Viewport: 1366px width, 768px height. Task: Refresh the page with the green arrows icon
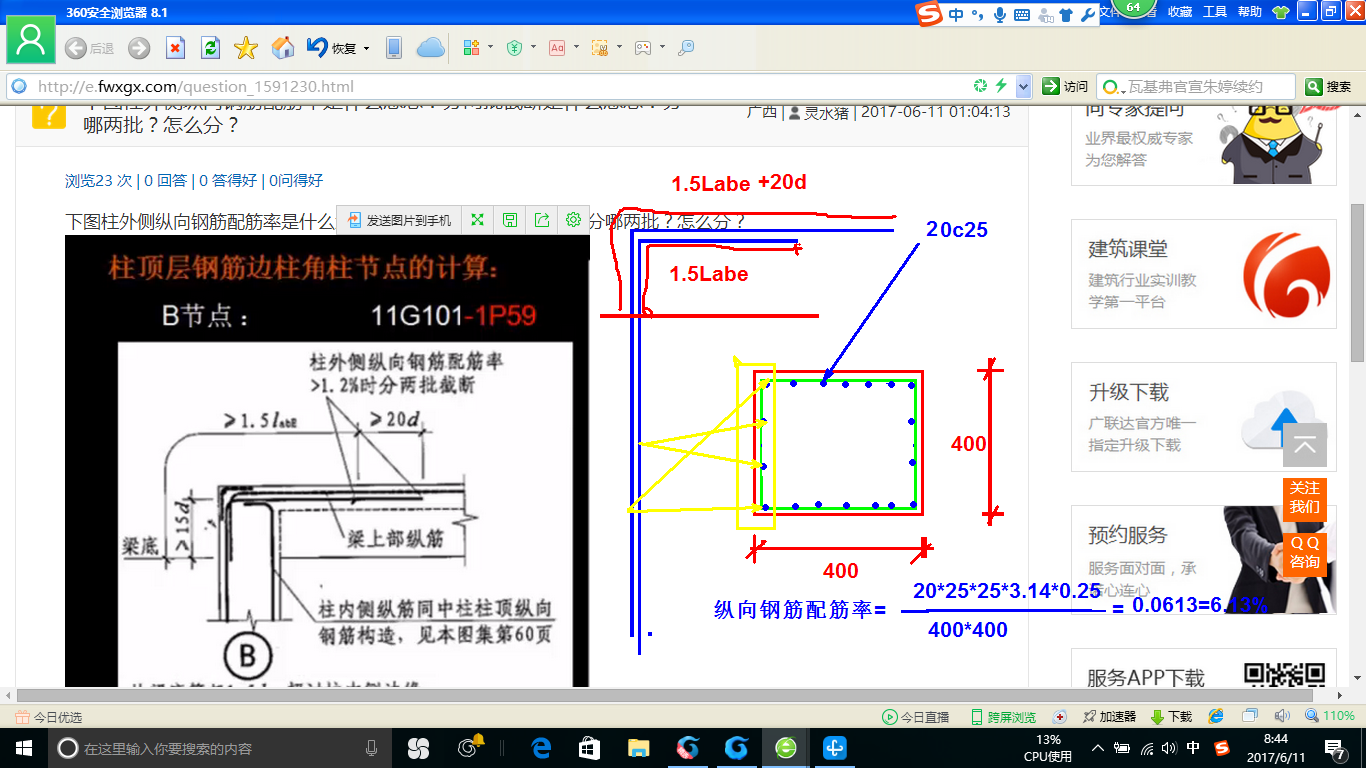210,48
